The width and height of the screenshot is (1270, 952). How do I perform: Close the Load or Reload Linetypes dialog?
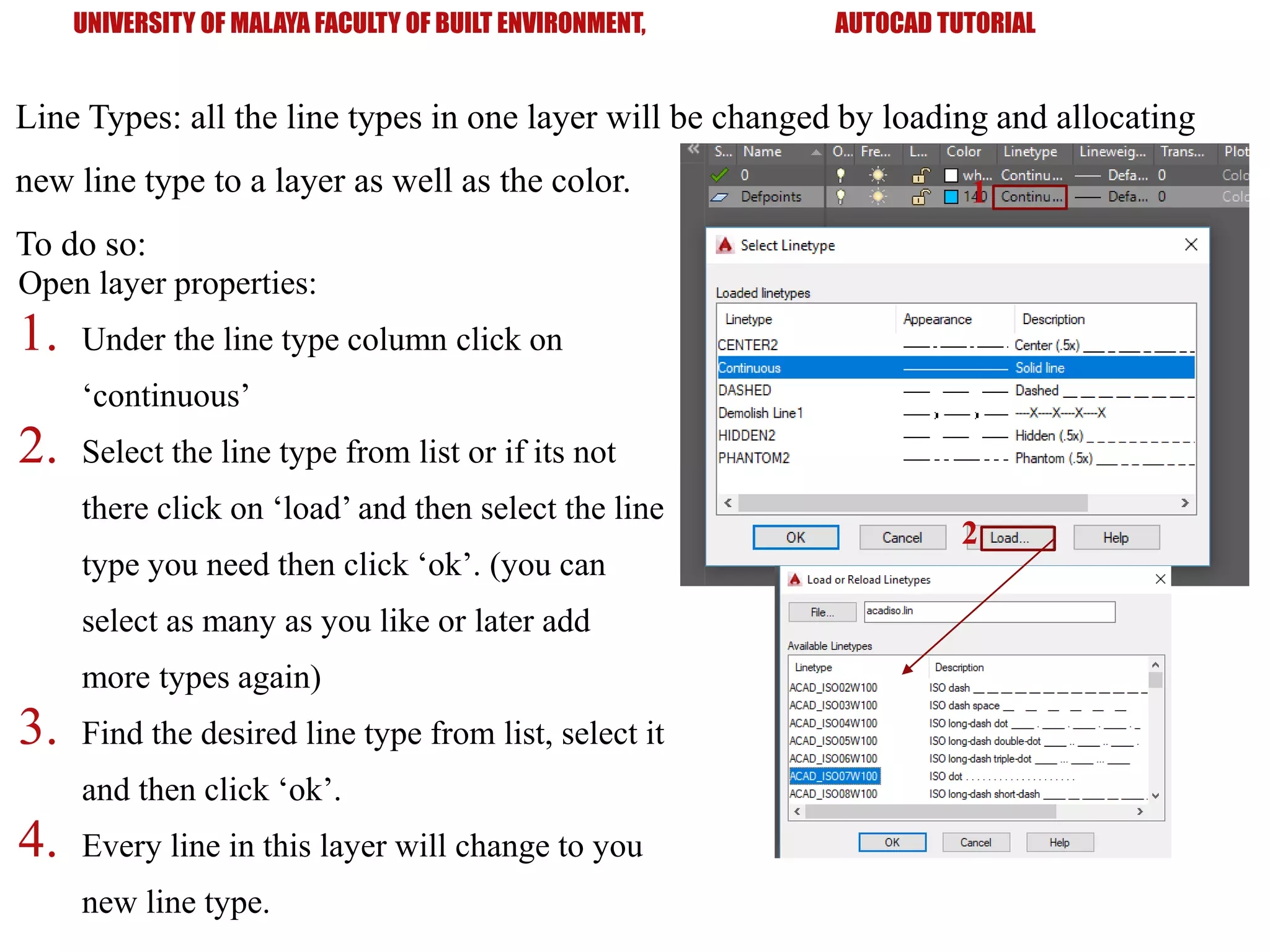[x=1160, y=579]
